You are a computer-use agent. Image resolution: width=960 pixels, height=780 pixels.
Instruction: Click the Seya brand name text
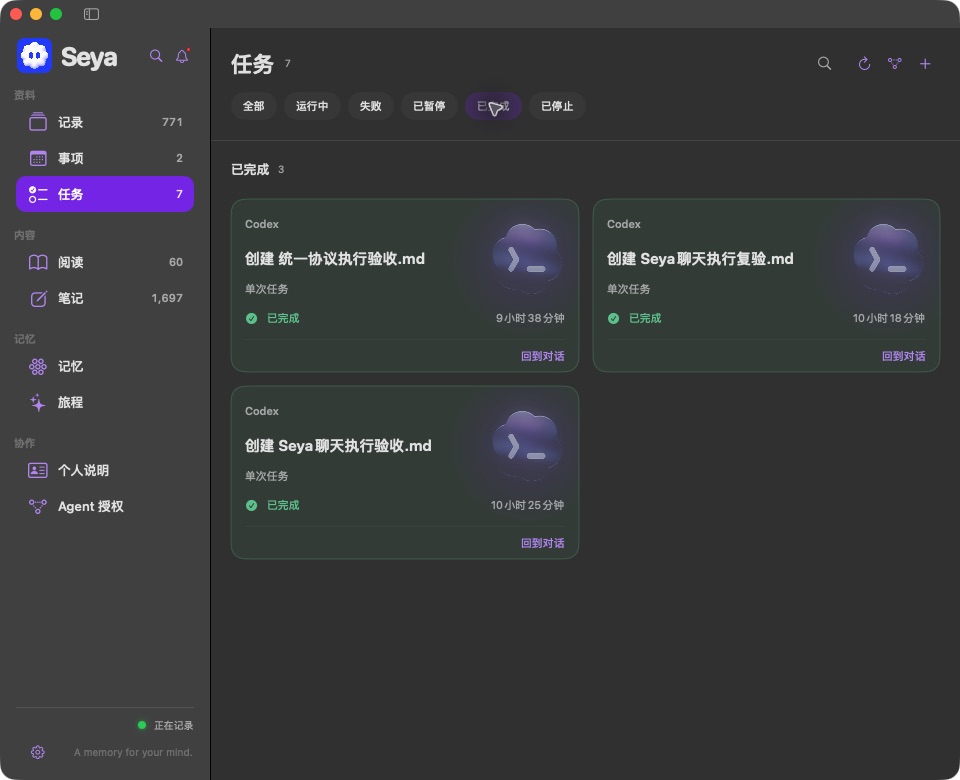[89, 58]
